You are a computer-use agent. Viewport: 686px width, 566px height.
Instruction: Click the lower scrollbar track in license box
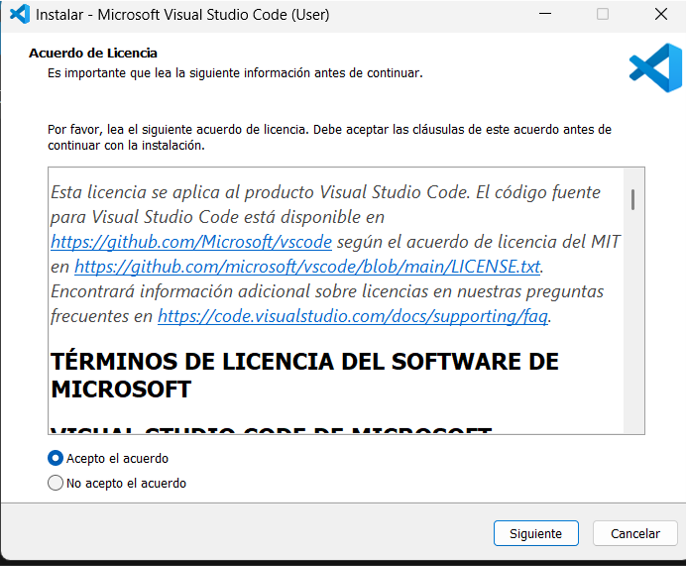pyautogui.click(x=633, y=321)
